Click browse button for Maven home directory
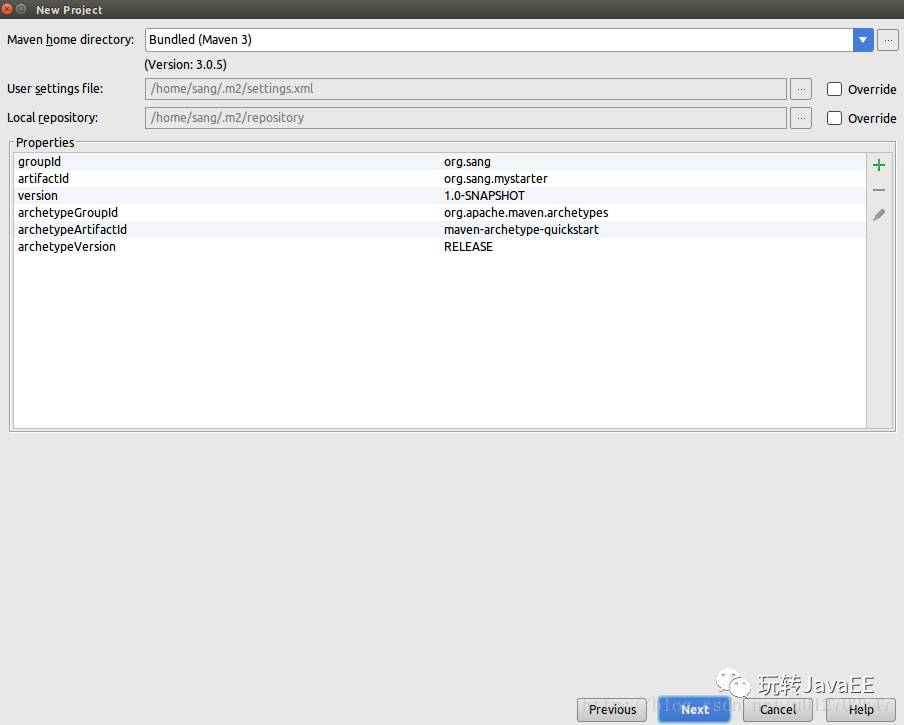 [x=887, y=40]
